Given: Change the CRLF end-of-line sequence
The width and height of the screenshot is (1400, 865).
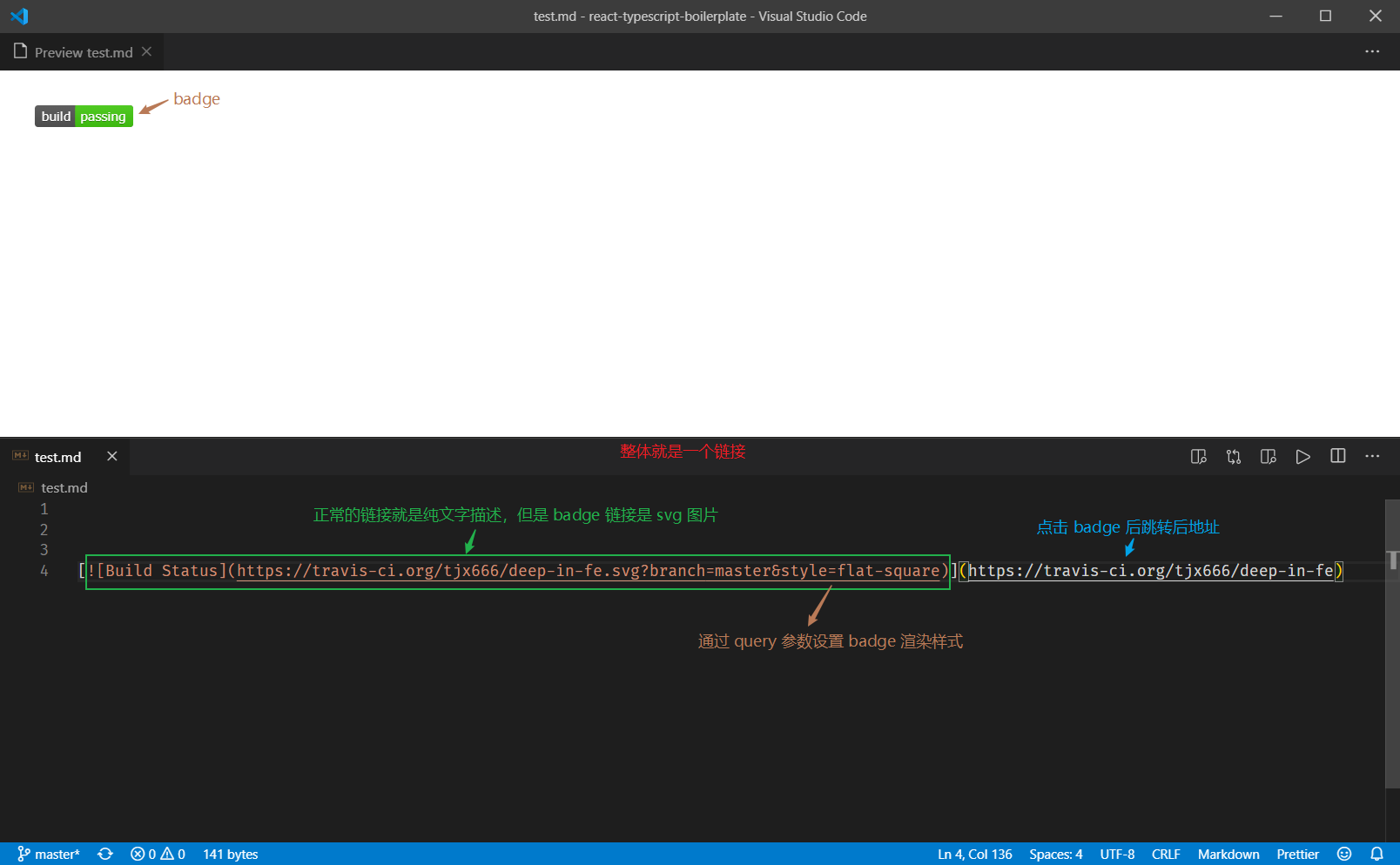Looking at the screenshot, I should click(x=1166, y=855).
